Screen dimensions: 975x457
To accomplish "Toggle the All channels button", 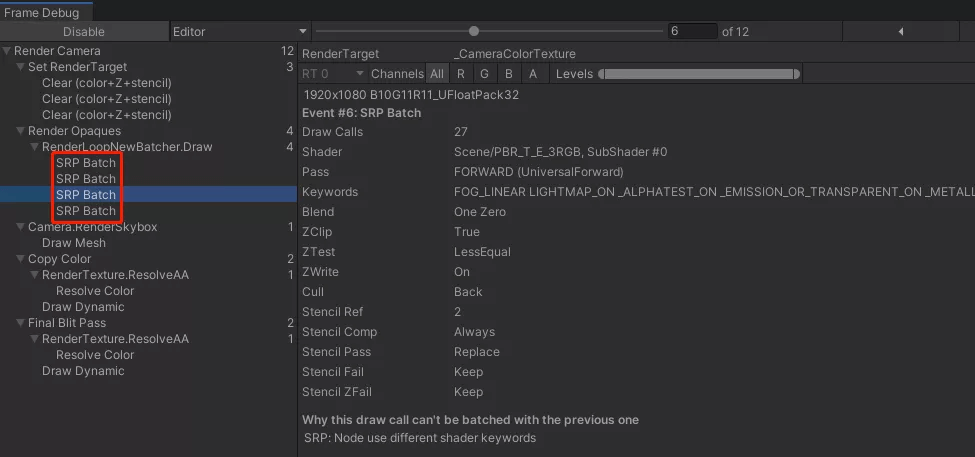I will [437, 74].
